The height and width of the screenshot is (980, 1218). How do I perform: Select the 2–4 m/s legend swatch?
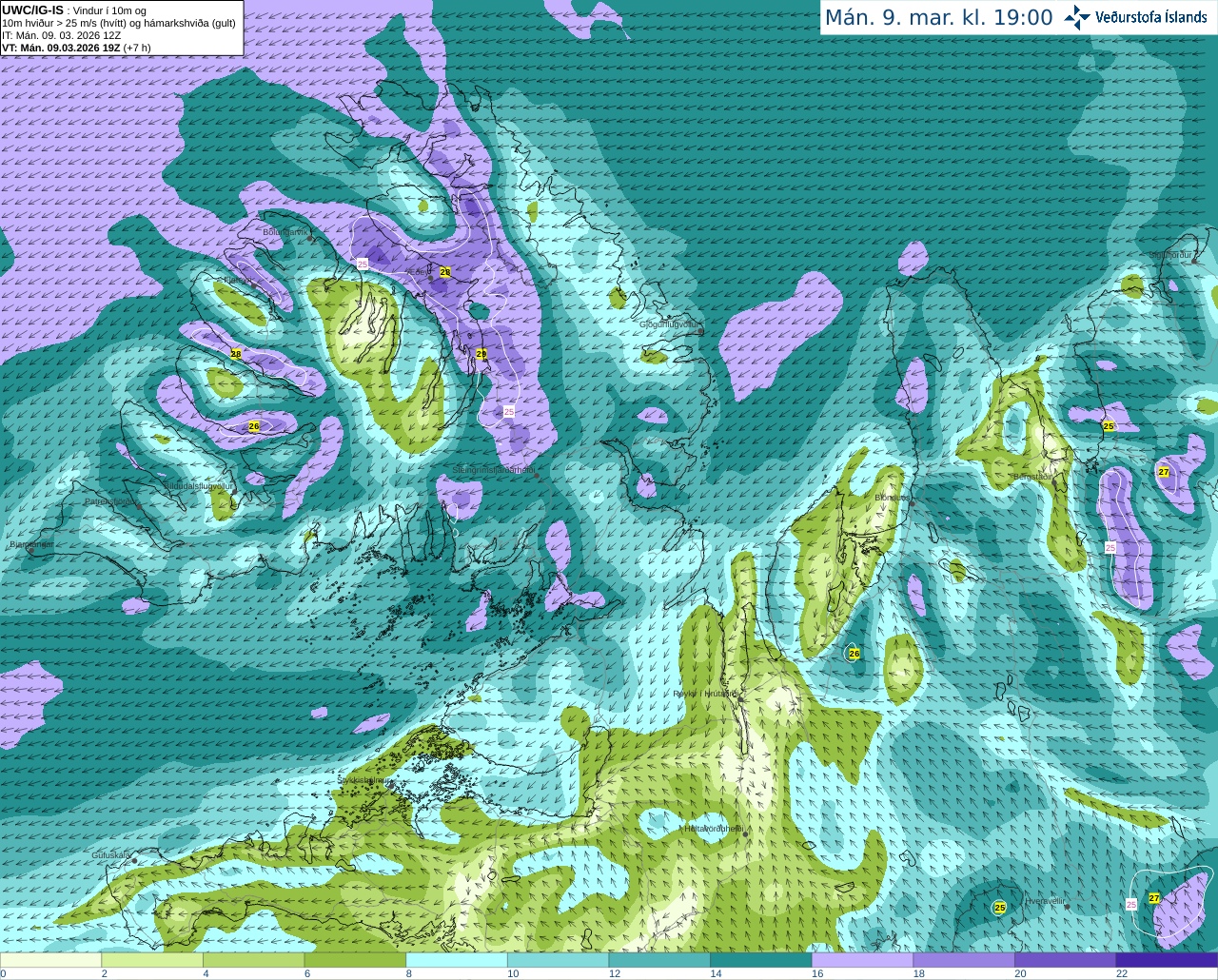pos(152,960)
